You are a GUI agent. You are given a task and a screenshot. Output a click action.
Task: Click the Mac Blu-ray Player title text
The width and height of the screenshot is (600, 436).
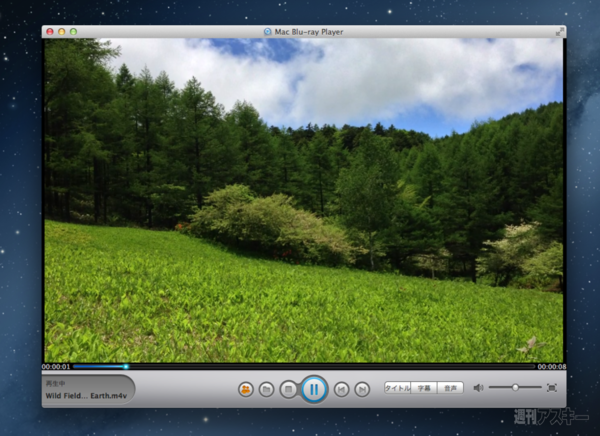tap(309, 32)
